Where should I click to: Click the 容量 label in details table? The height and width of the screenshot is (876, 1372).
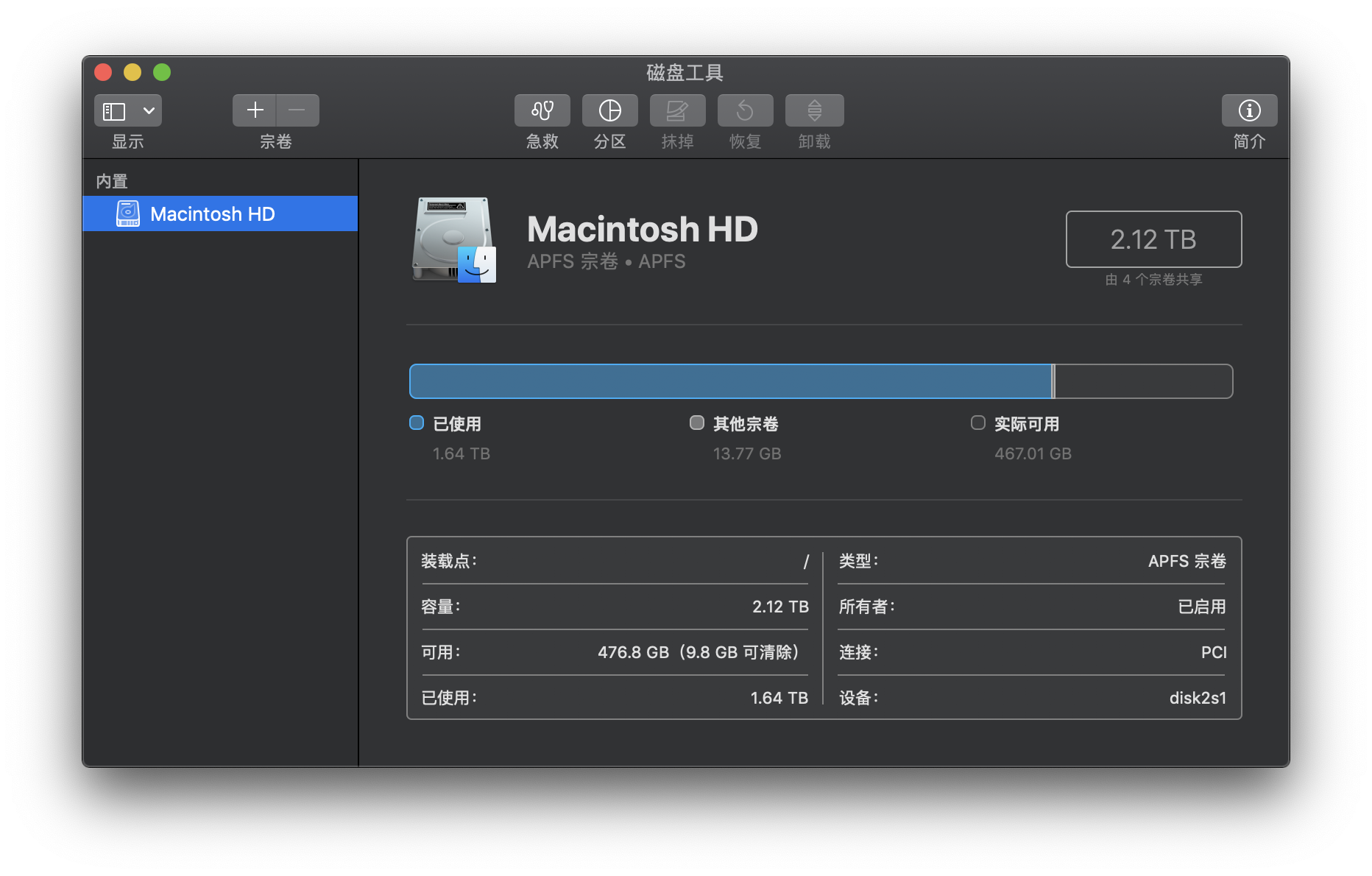pyautogui.click(x=440, y=607)
